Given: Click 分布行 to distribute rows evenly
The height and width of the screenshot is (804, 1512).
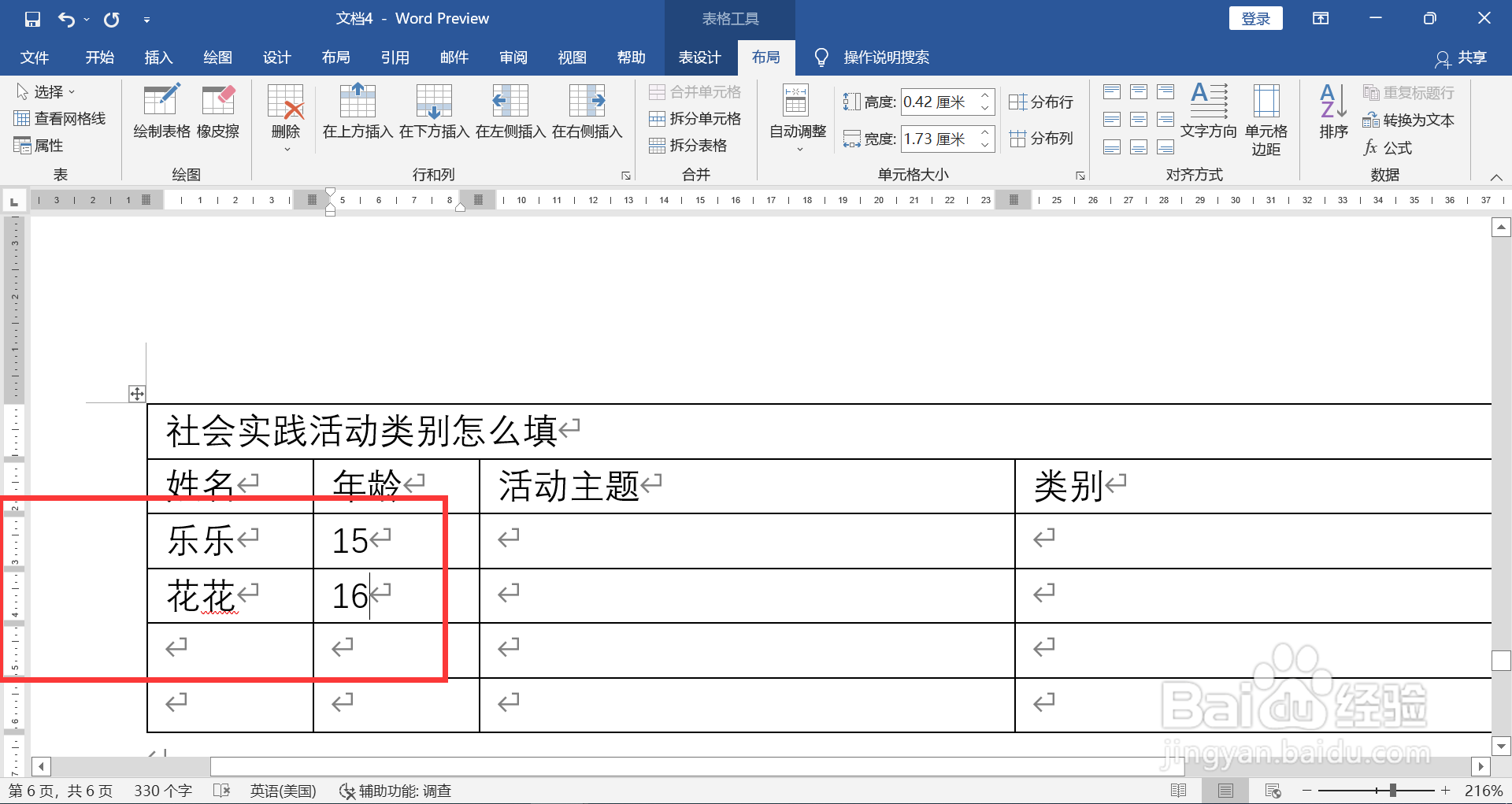Looking at the screenshot, I should pos(1042,102).
